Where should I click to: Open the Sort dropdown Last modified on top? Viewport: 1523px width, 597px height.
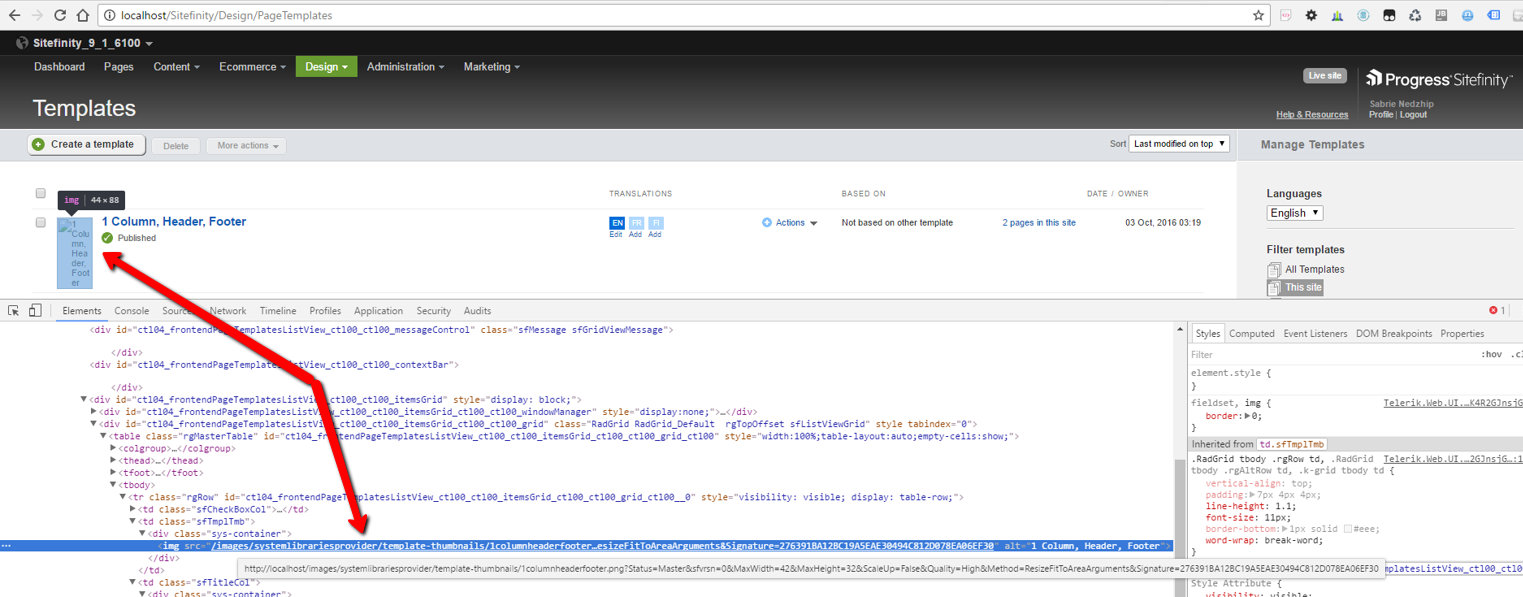[x=1180, y=144]
